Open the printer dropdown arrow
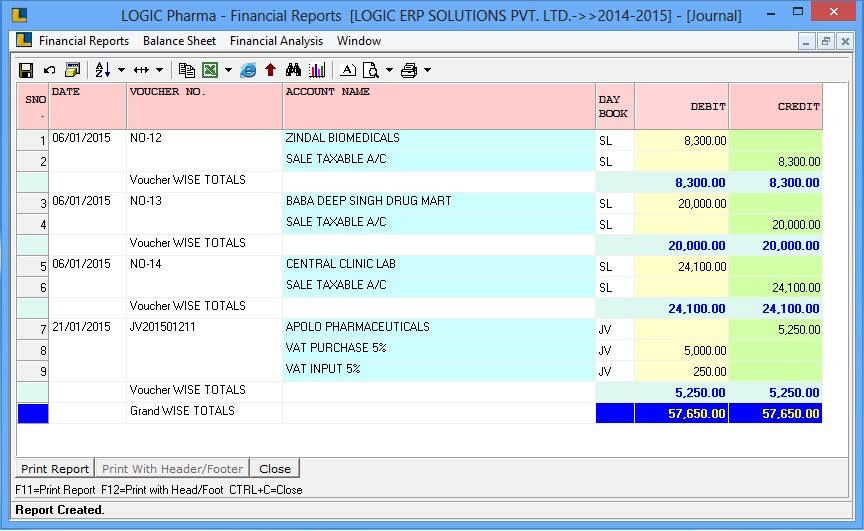 427,70
